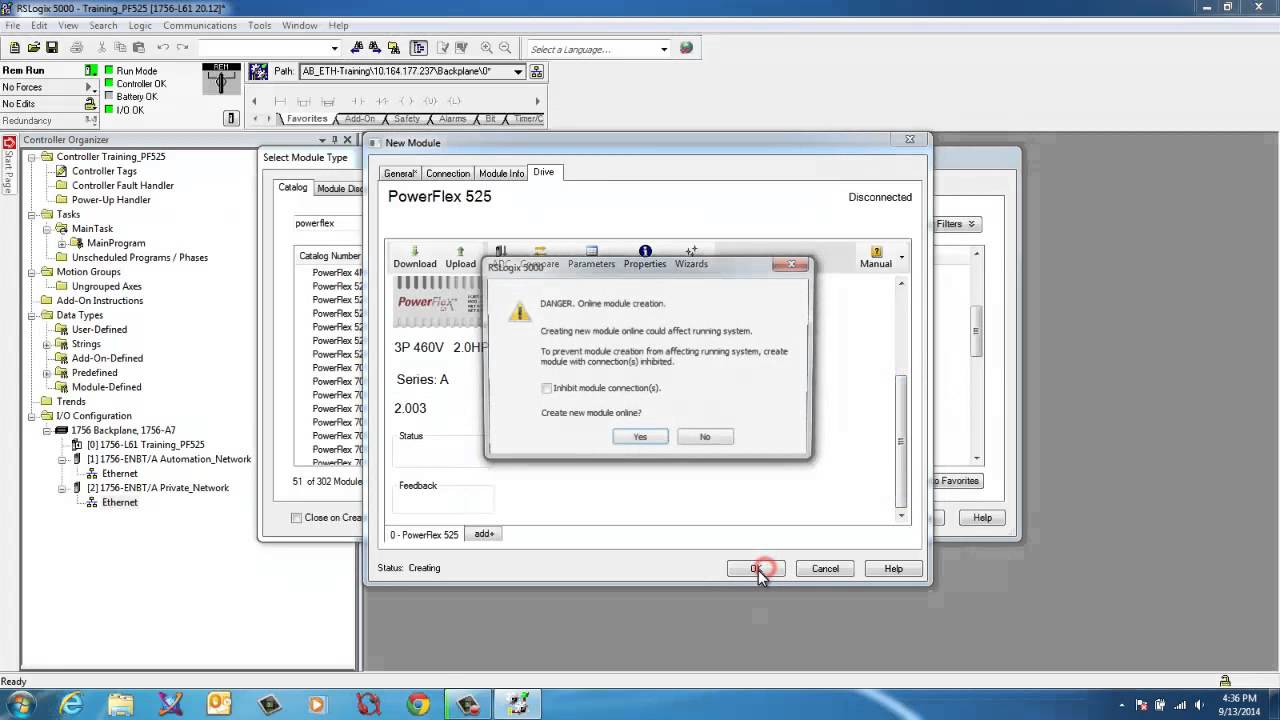Open the Tools menu
The image size is (1280, 720).
tap(259, 25)
